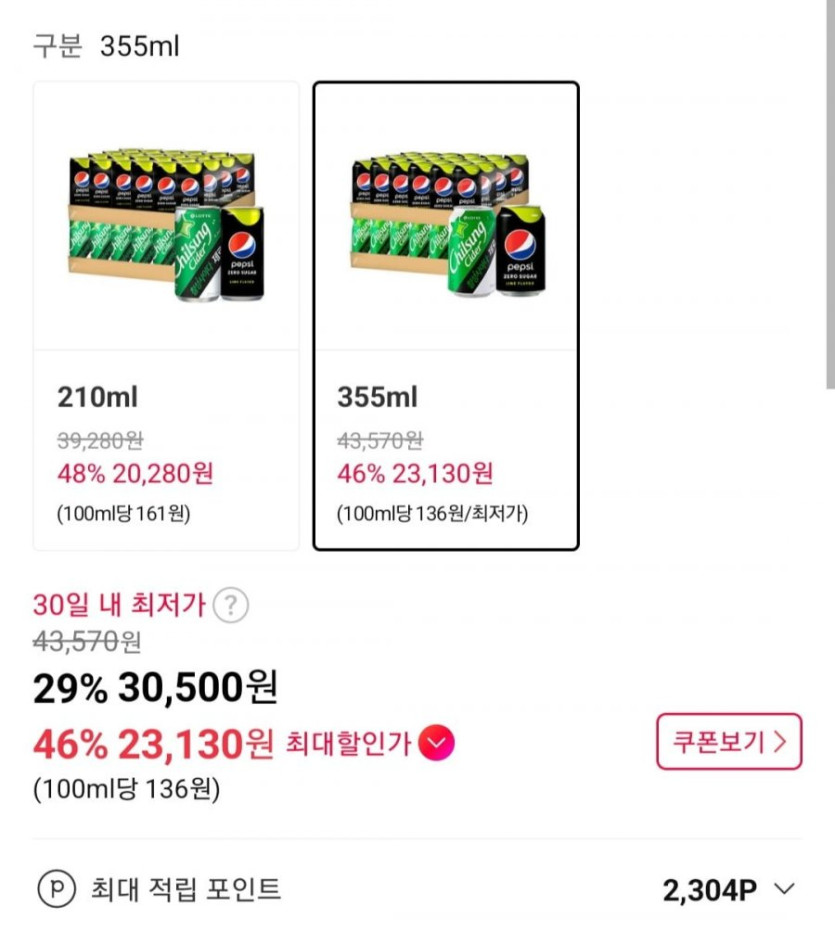Click the 46% 23,130원 price in 355ml card
Screen dimensions: 835x931
click(x=414, y=473)
